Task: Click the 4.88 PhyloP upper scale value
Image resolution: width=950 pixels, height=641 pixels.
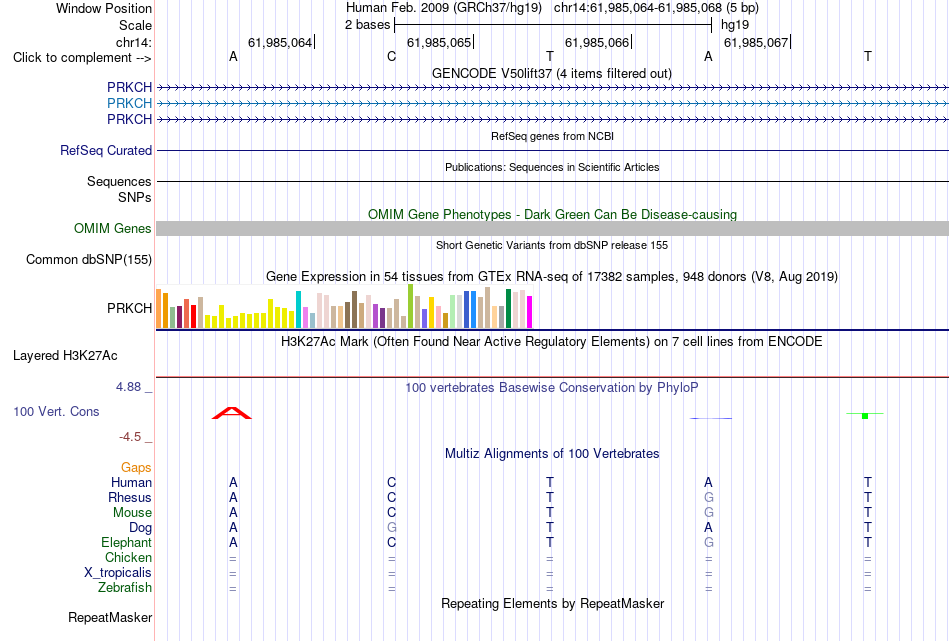Action: coord(128,387)
